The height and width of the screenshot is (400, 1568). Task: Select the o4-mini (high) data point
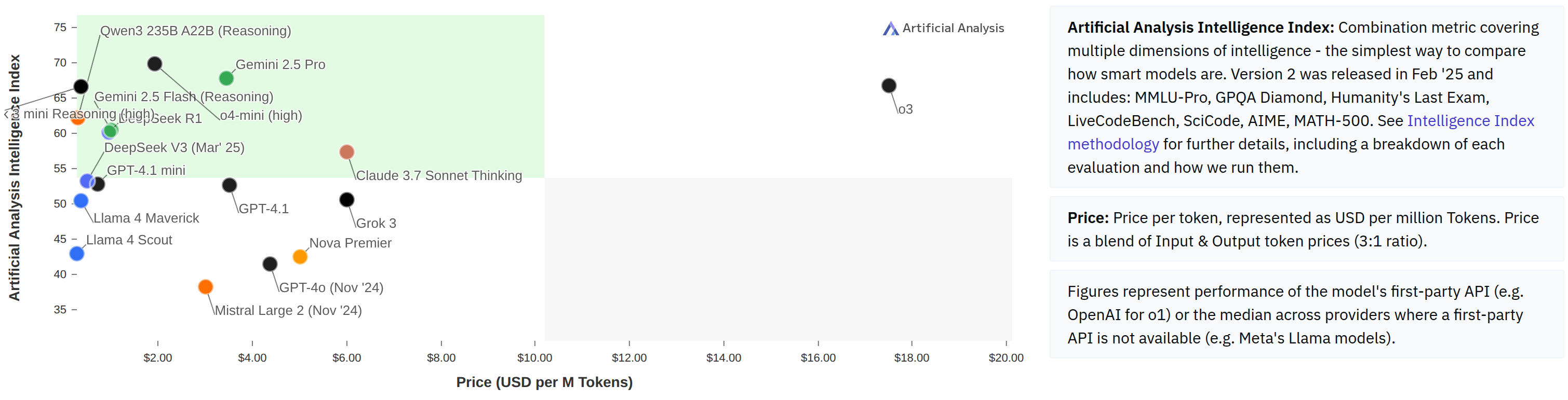pyautogui.click(x=155, y=63)
